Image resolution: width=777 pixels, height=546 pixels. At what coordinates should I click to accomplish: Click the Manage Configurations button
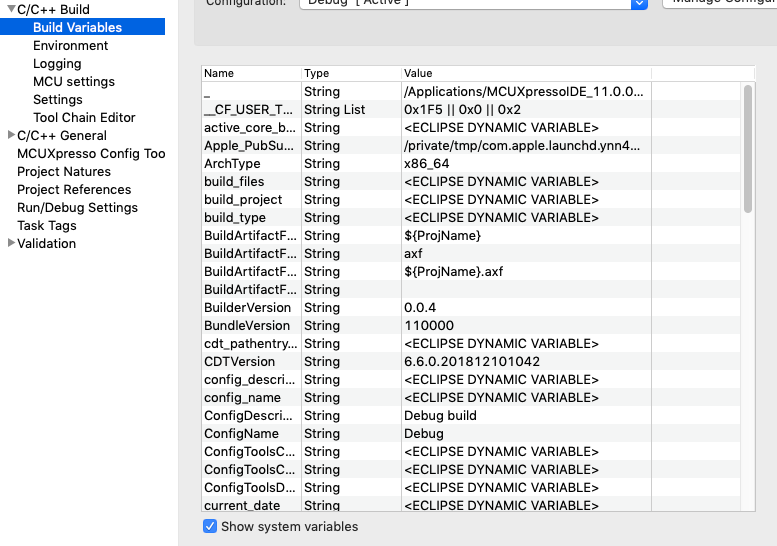[x=720, y=3]
